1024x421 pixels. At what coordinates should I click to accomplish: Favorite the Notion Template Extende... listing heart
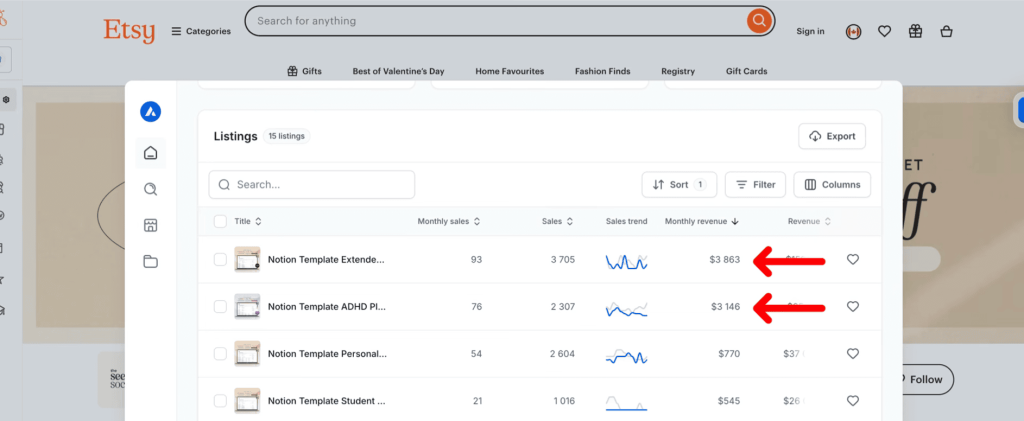pos(852,260)
